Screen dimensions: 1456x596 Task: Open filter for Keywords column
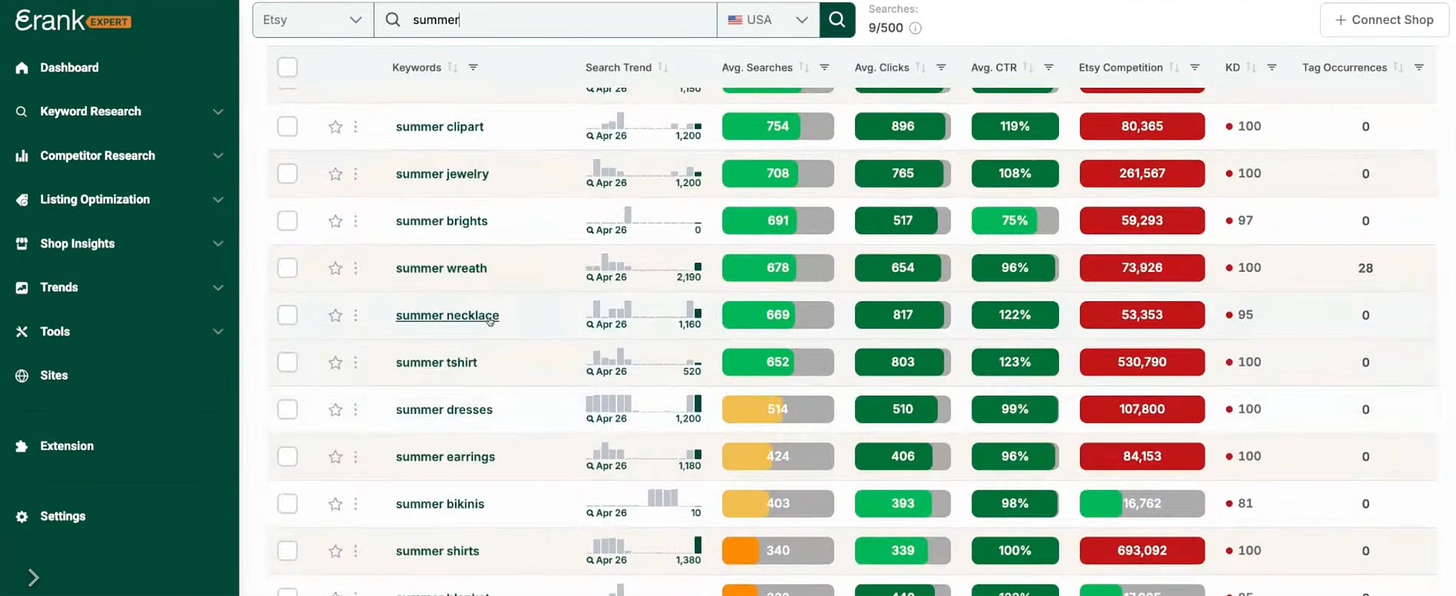point(473,68)
